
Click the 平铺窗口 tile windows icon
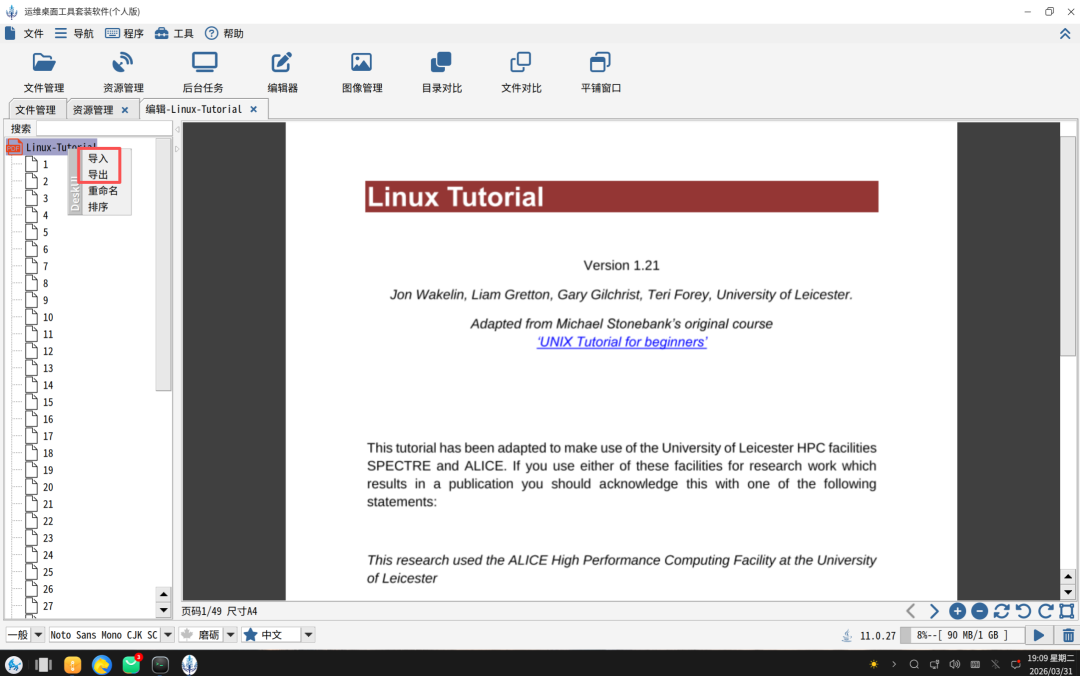(x=601, y=72)
